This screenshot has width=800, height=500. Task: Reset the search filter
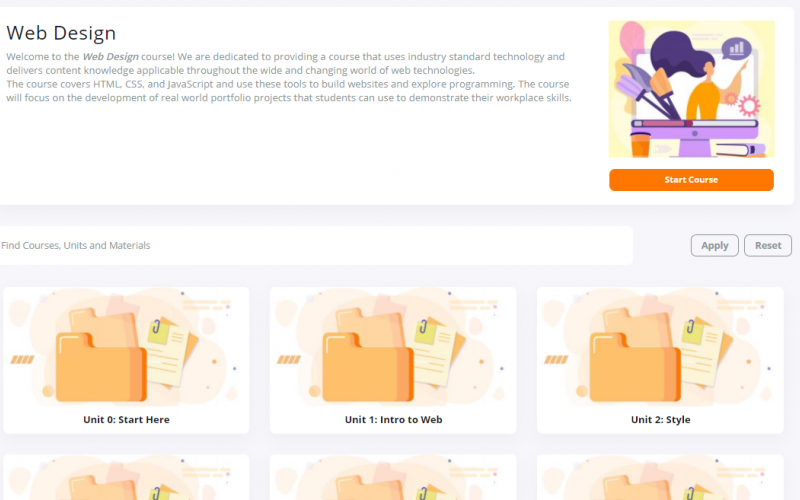(767, 245)
